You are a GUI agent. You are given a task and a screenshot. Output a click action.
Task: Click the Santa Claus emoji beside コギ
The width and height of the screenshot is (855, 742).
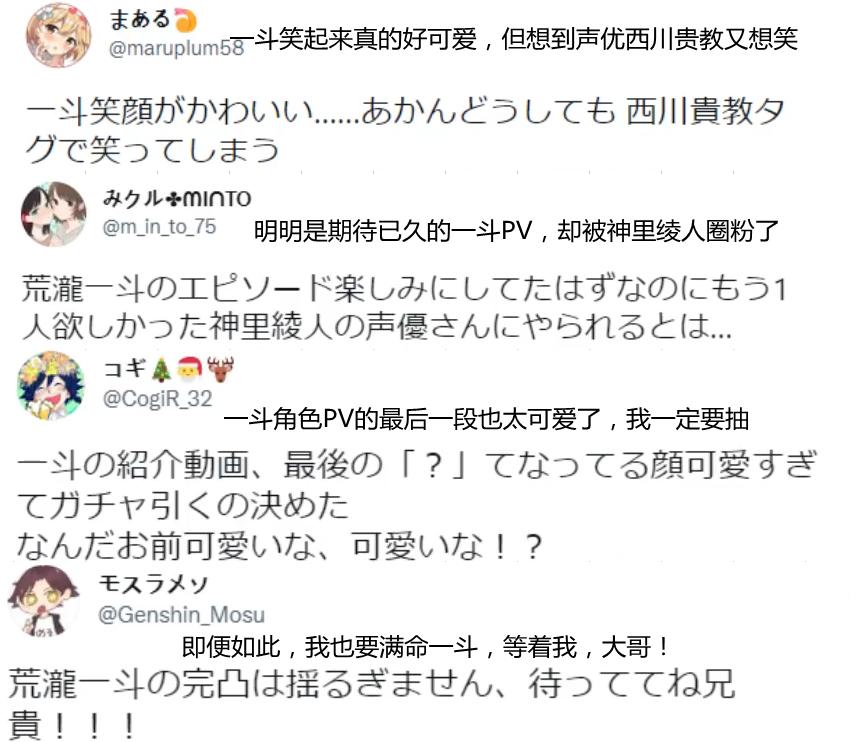click(189, 370)
